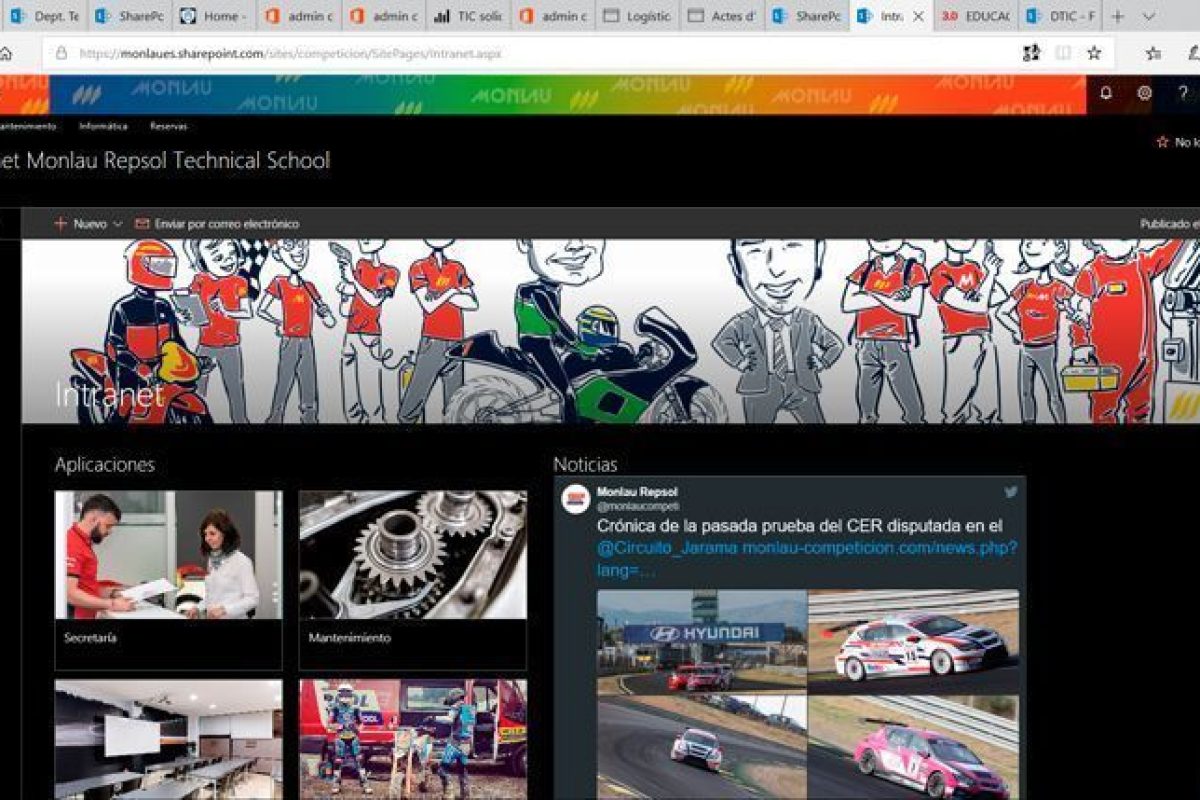The width and height of the screenshot is (1200, 800).
Task: Switch to the Logístic browser tab
Action: point(637,16)
